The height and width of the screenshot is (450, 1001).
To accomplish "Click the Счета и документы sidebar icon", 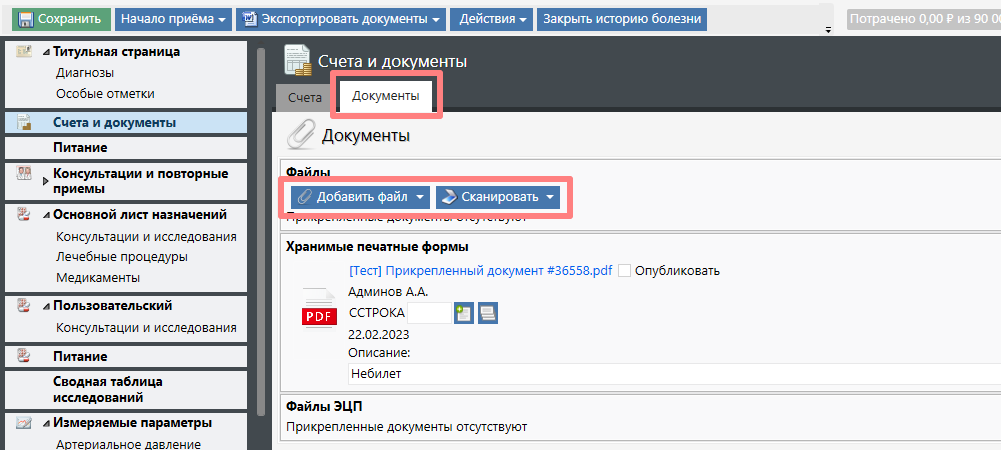I will coord(24,123).
